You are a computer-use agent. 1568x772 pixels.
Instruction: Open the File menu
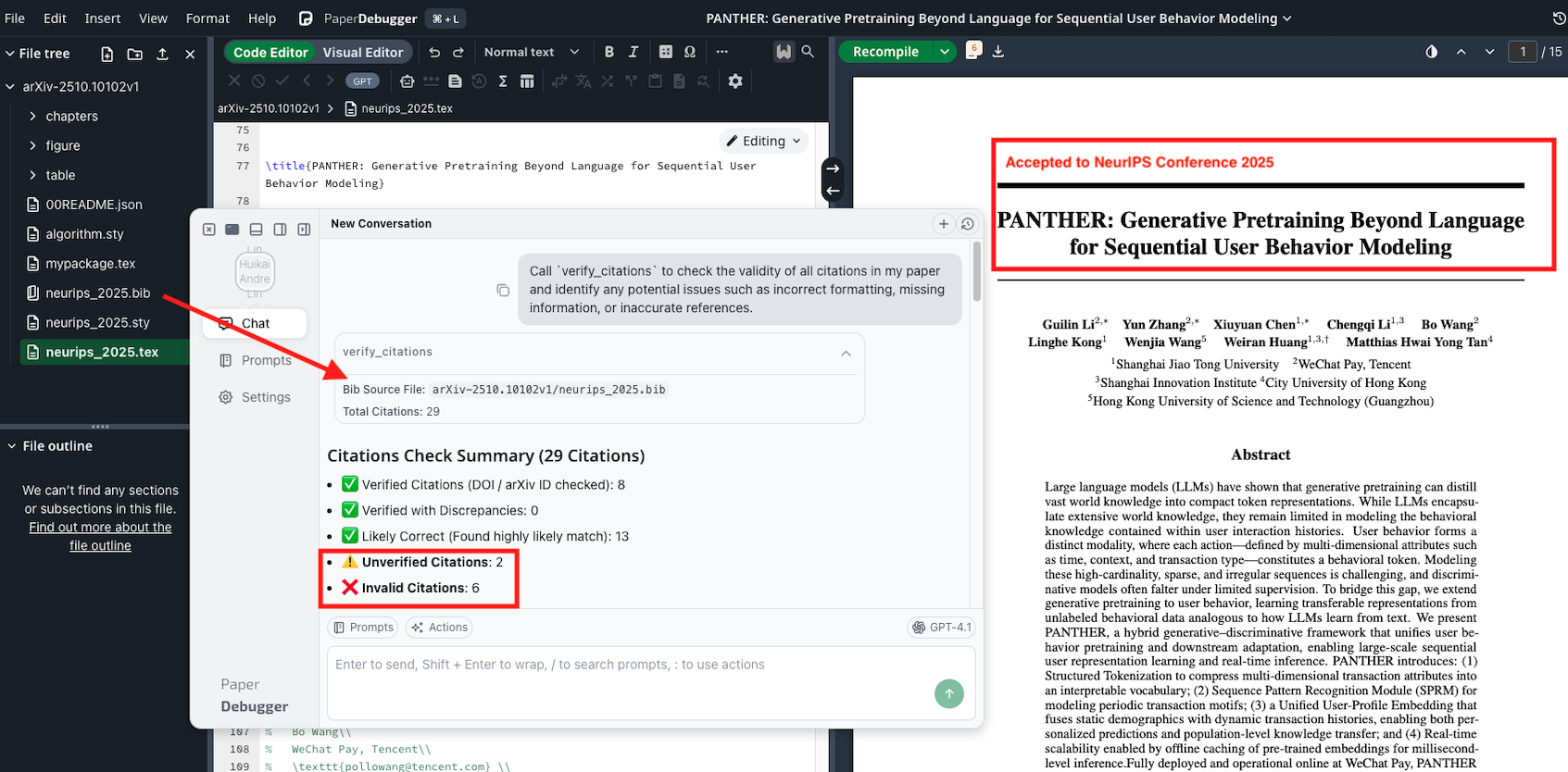(15, 19)
